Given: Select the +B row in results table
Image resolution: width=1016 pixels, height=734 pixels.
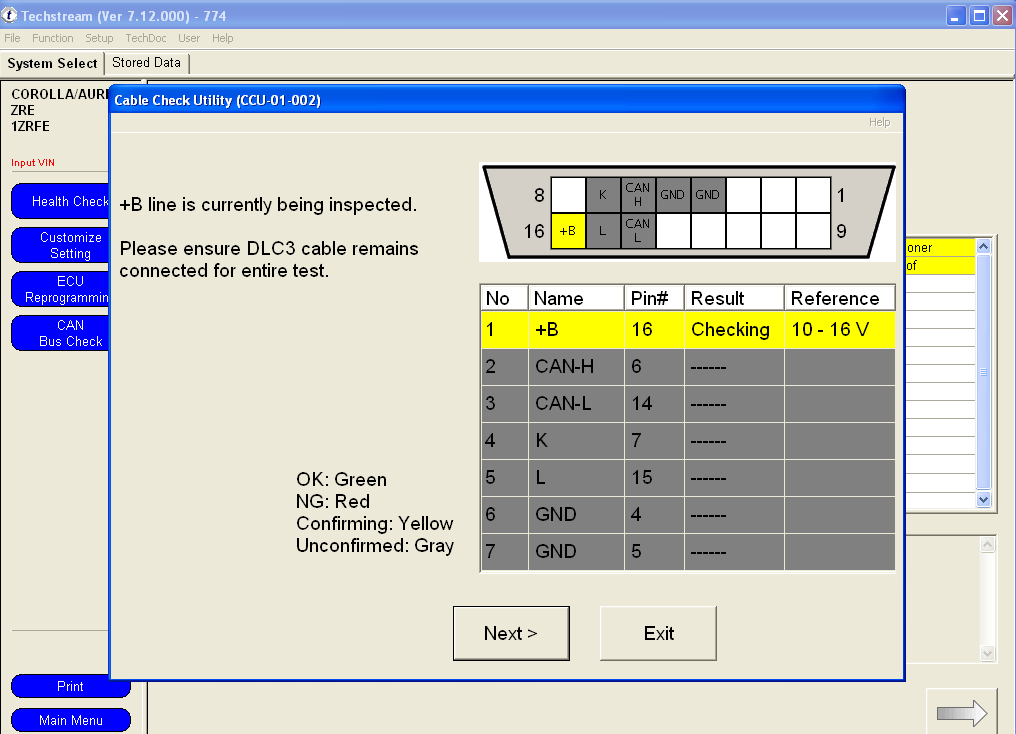Looking at the screenshot, I should tap(687, 330).
